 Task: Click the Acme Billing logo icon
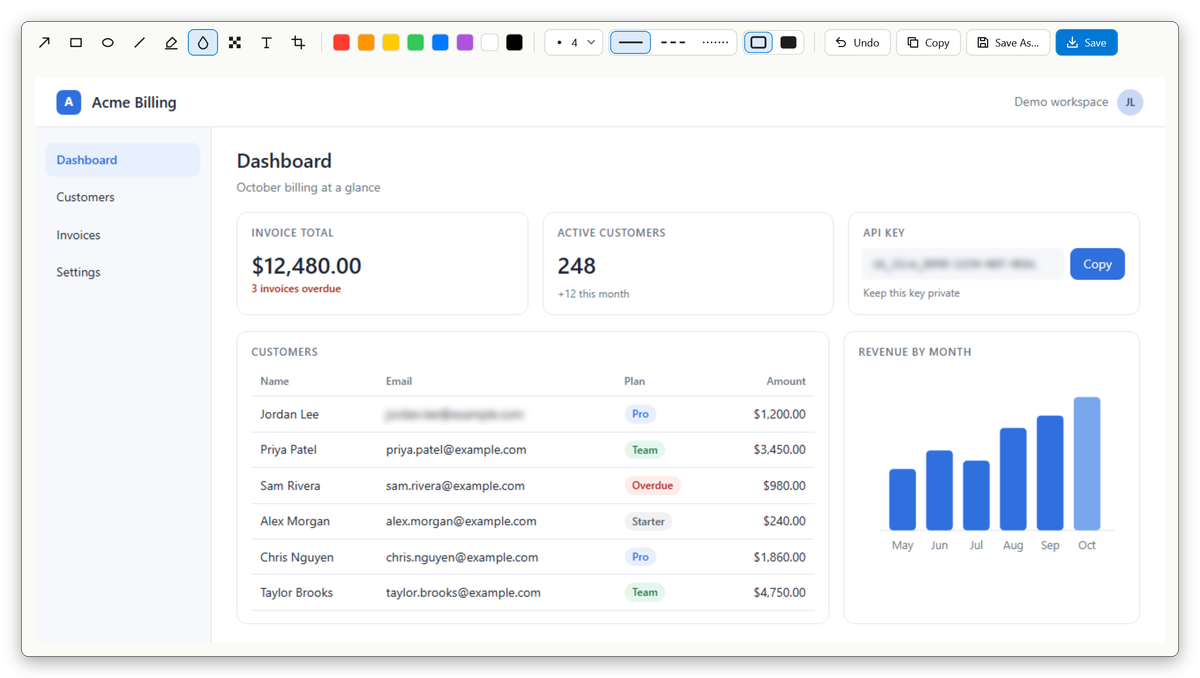point(69,102)
